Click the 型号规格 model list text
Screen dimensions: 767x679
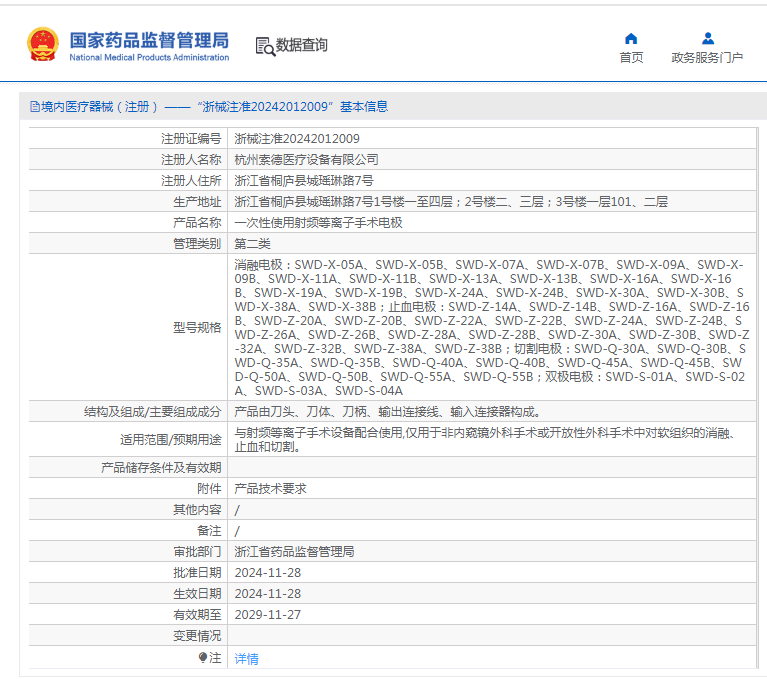pos(491,328)
